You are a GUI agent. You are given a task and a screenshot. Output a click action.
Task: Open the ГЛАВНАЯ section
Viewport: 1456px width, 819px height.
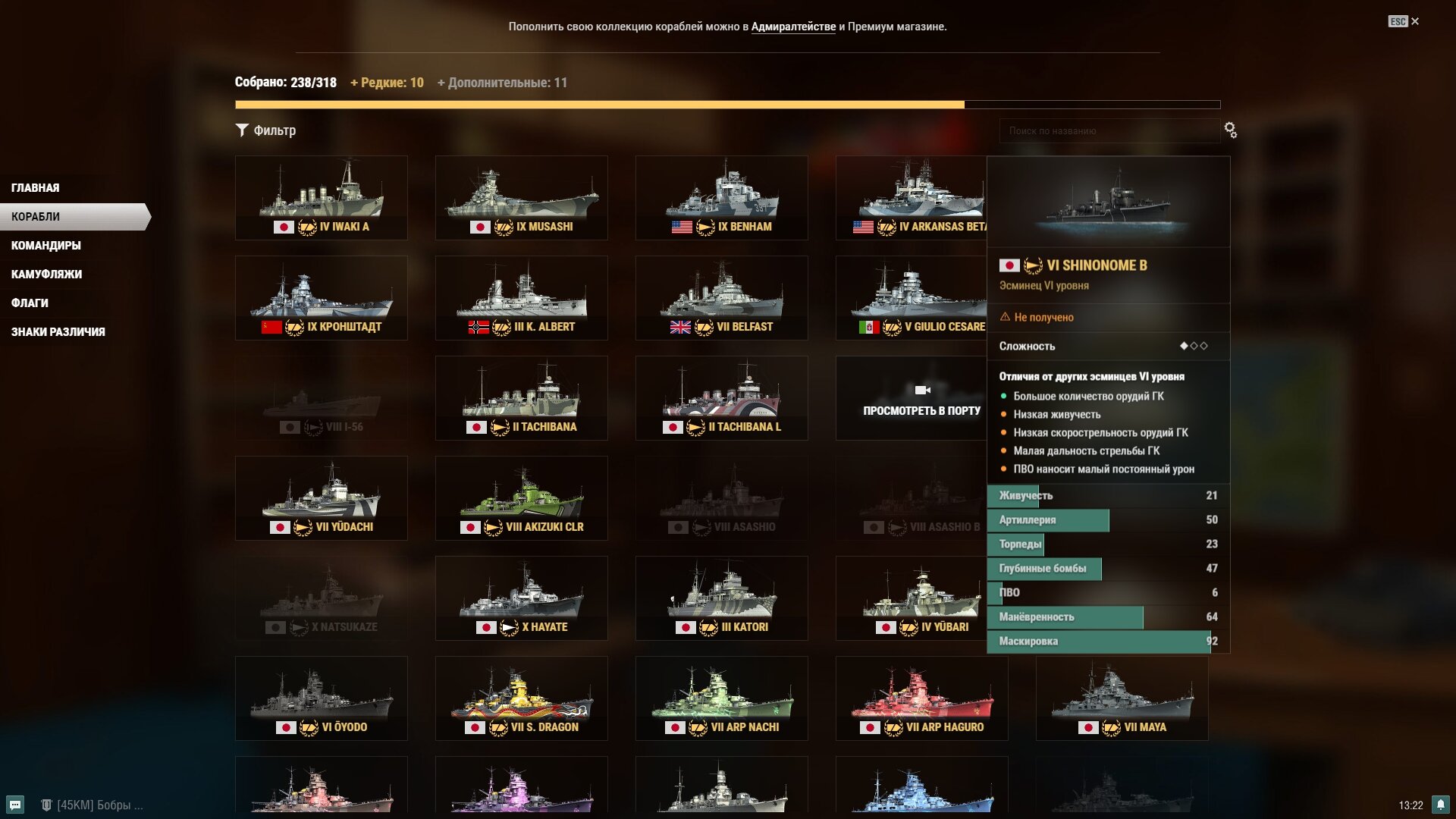pyautogui.click(x=35, y=188)
